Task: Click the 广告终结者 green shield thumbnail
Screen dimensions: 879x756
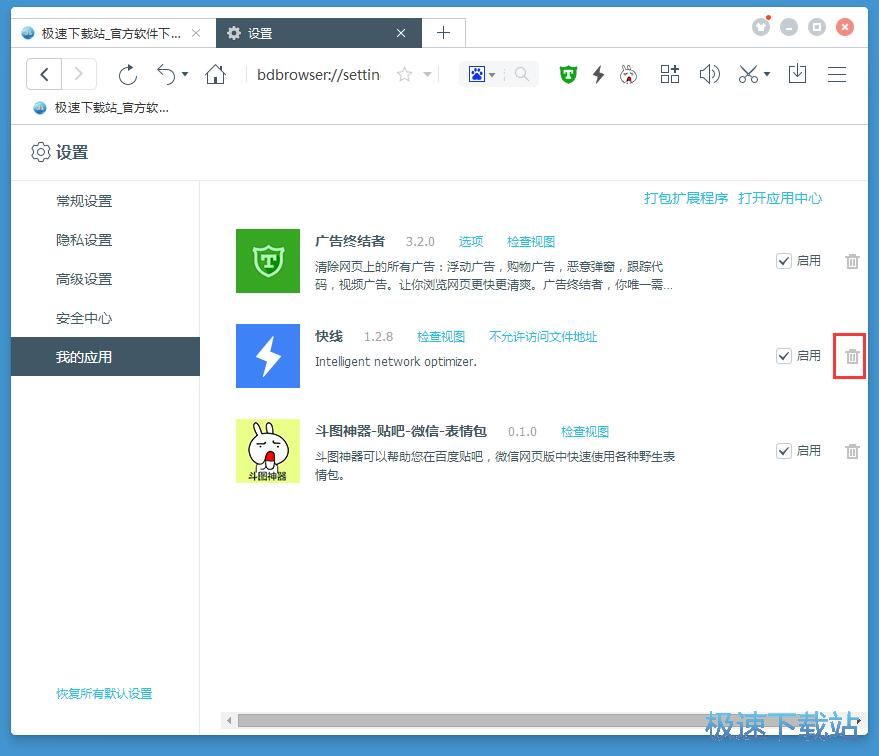Action: [x=268, y=261]
